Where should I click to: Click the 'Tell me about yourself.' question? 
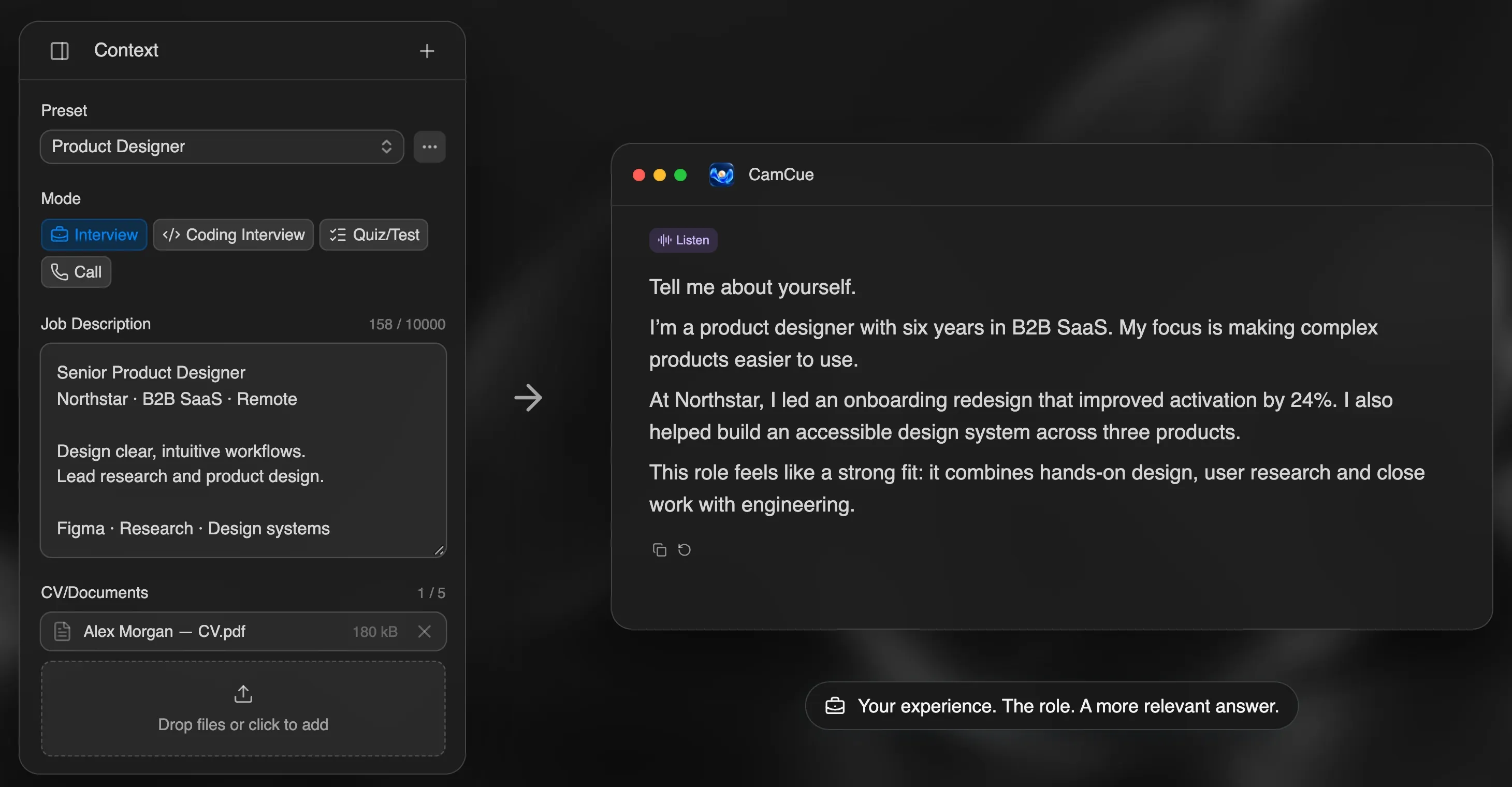click(752, 287)
